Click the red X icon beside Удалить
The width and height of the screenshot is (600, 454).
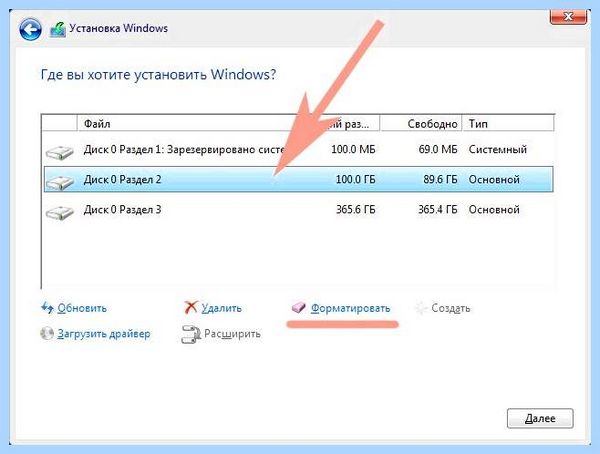coord(191,307)
